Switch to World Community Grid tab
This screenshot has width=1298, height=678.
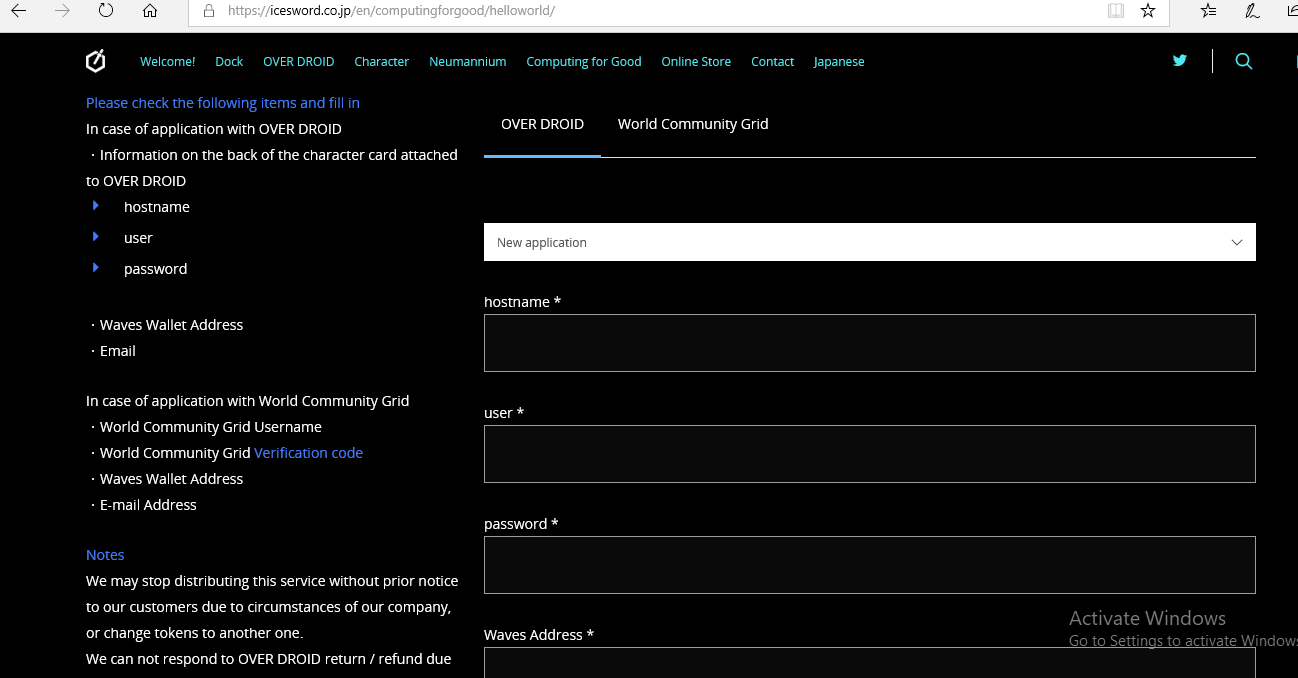pyautogui.click(x=692, y=124)
